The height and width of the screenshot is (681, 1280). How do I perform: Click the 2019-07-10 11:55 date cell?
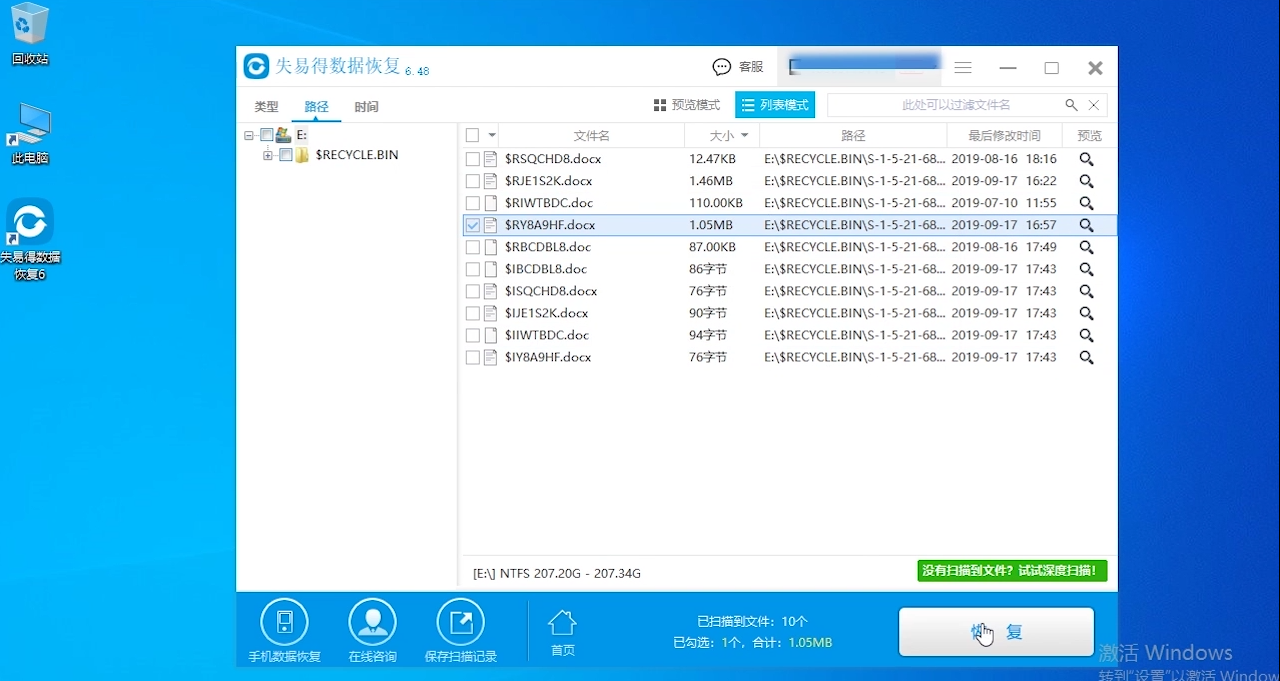[1004, 203]
